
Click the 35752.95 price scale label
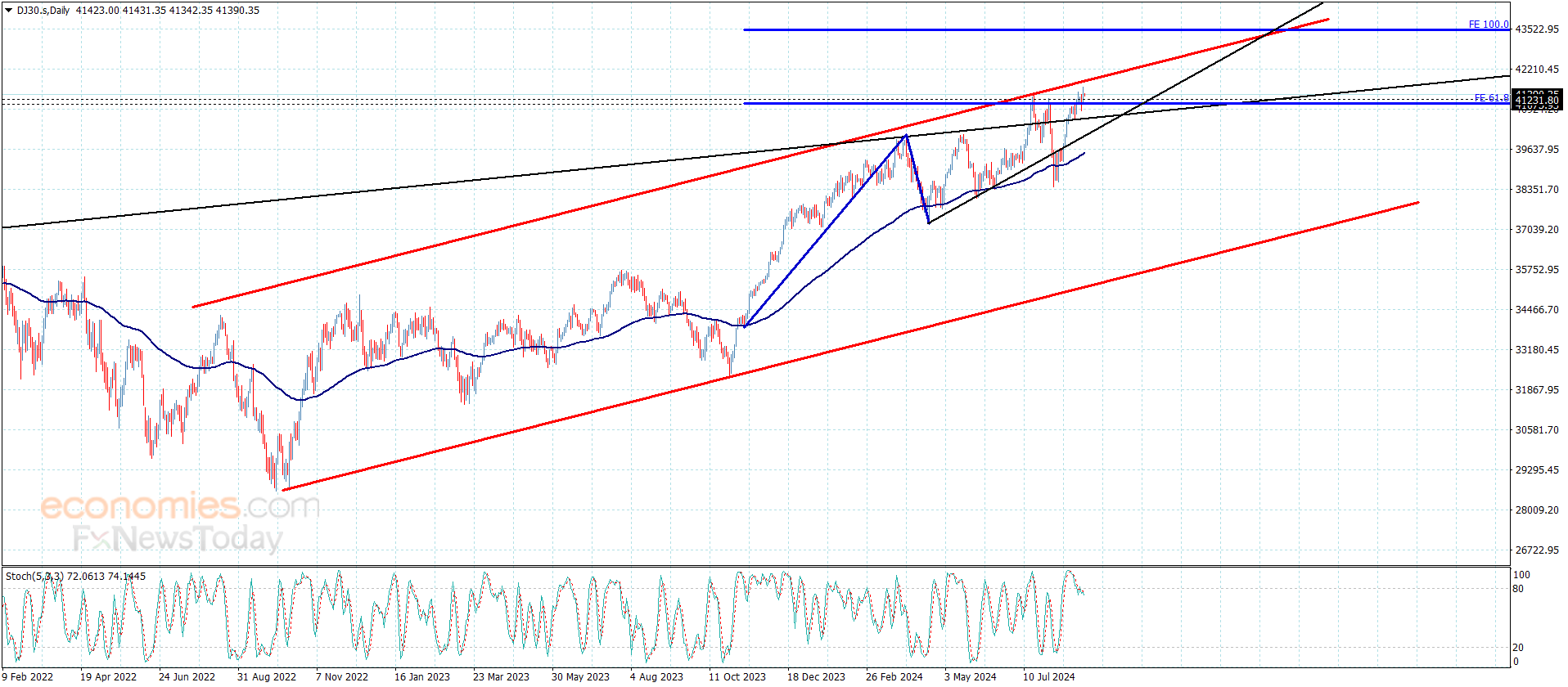tap(1537, 270)
